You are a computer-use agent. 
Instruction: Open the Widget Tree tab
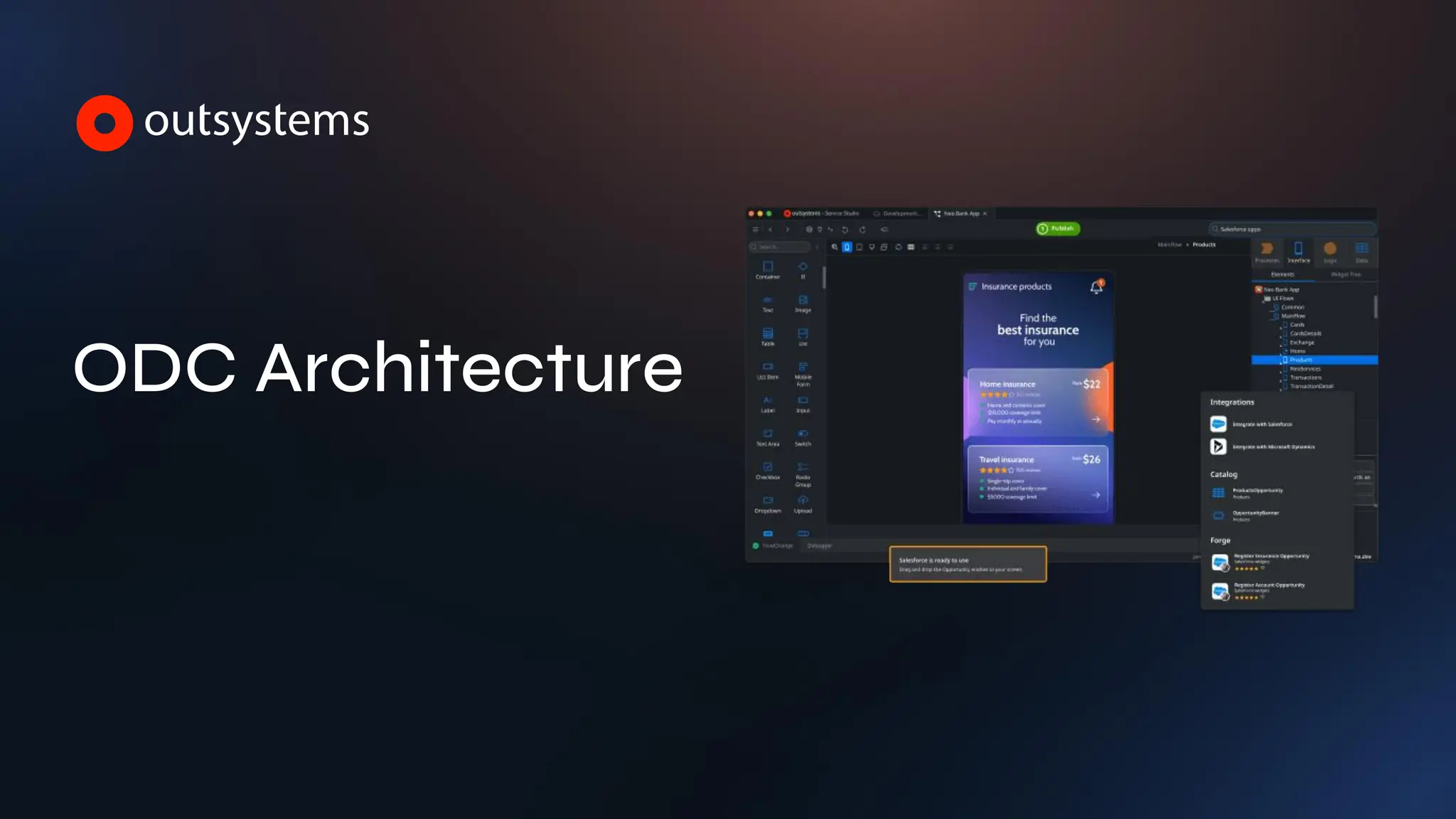(1345, 274)
